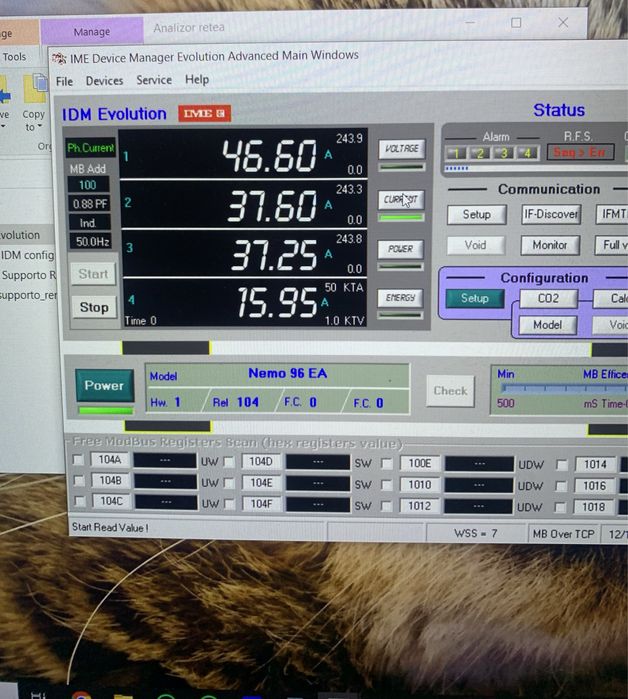Toggle Alarm indicator 3
The image size is (628, 699).
tap(504, 153)
